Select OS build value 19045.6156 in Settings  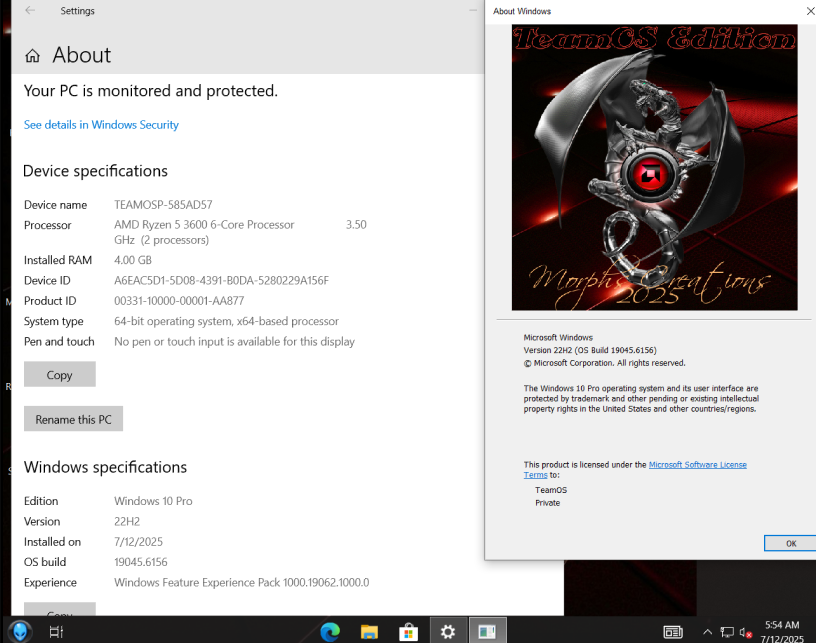[141, 562]
